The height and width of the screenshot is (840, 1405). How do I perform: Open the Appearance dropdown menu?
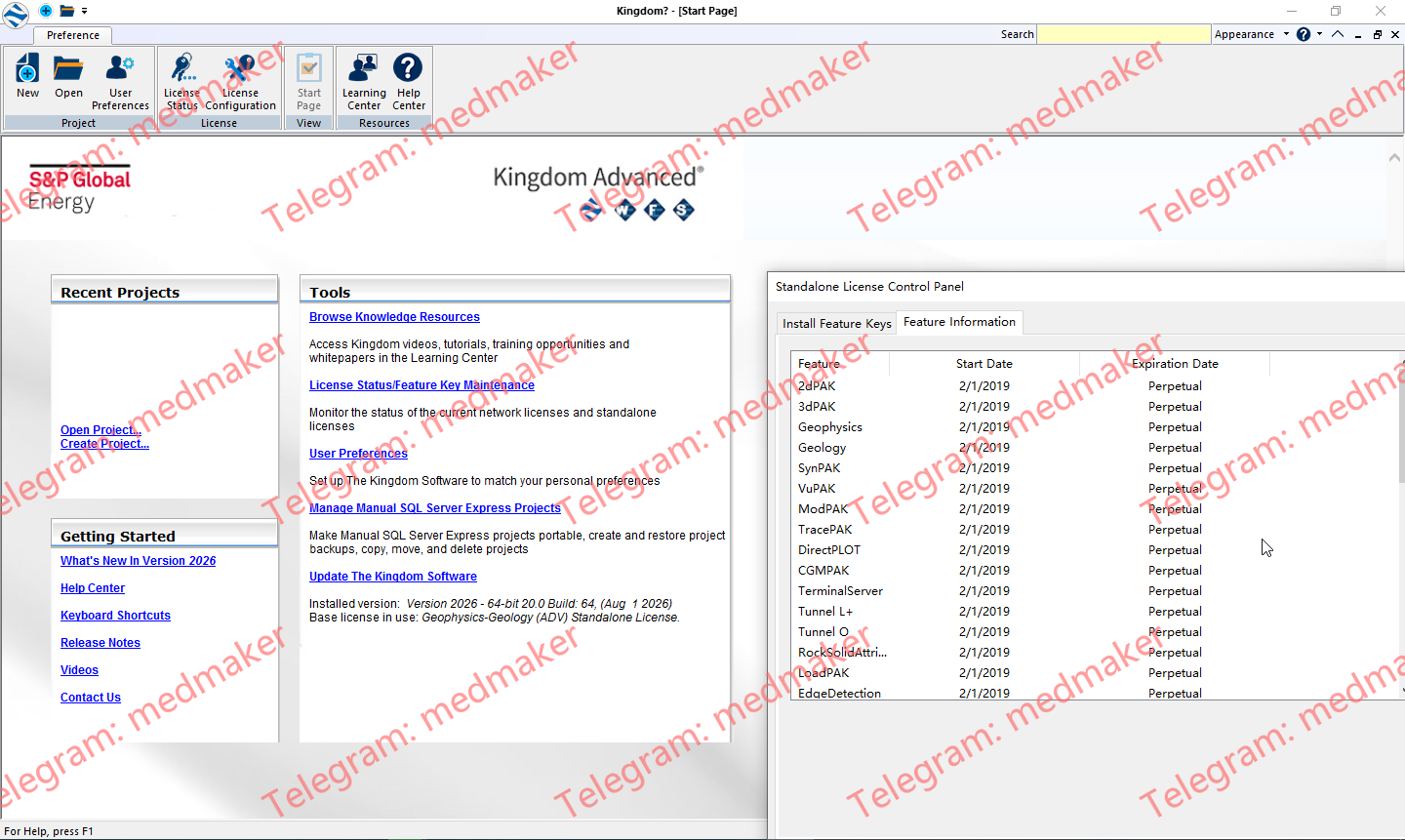pyautogui.click(x=1251, y=34)
